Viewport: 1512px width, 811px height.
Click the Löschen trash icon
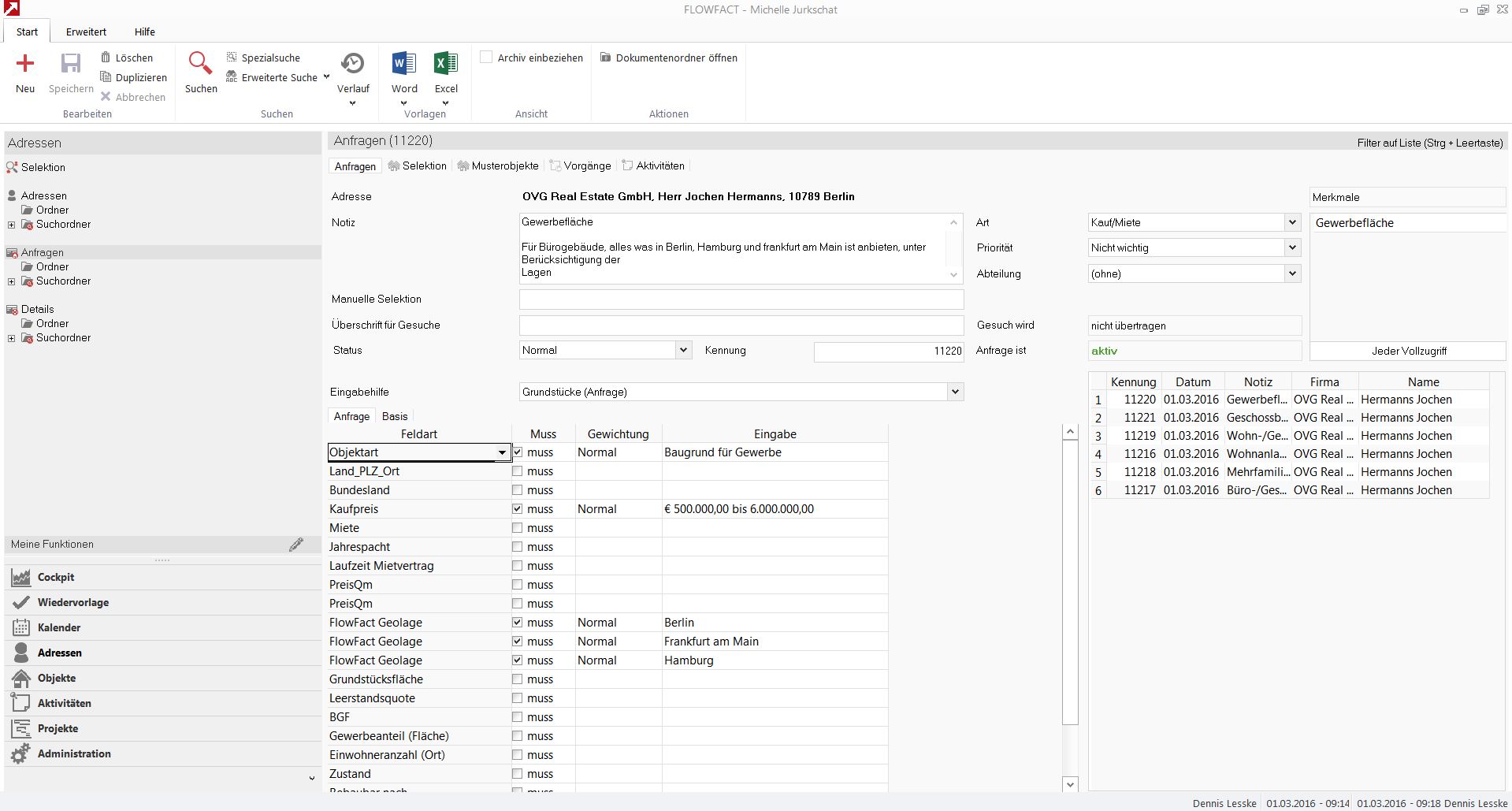pyautogui.click(x=106, y=58)
